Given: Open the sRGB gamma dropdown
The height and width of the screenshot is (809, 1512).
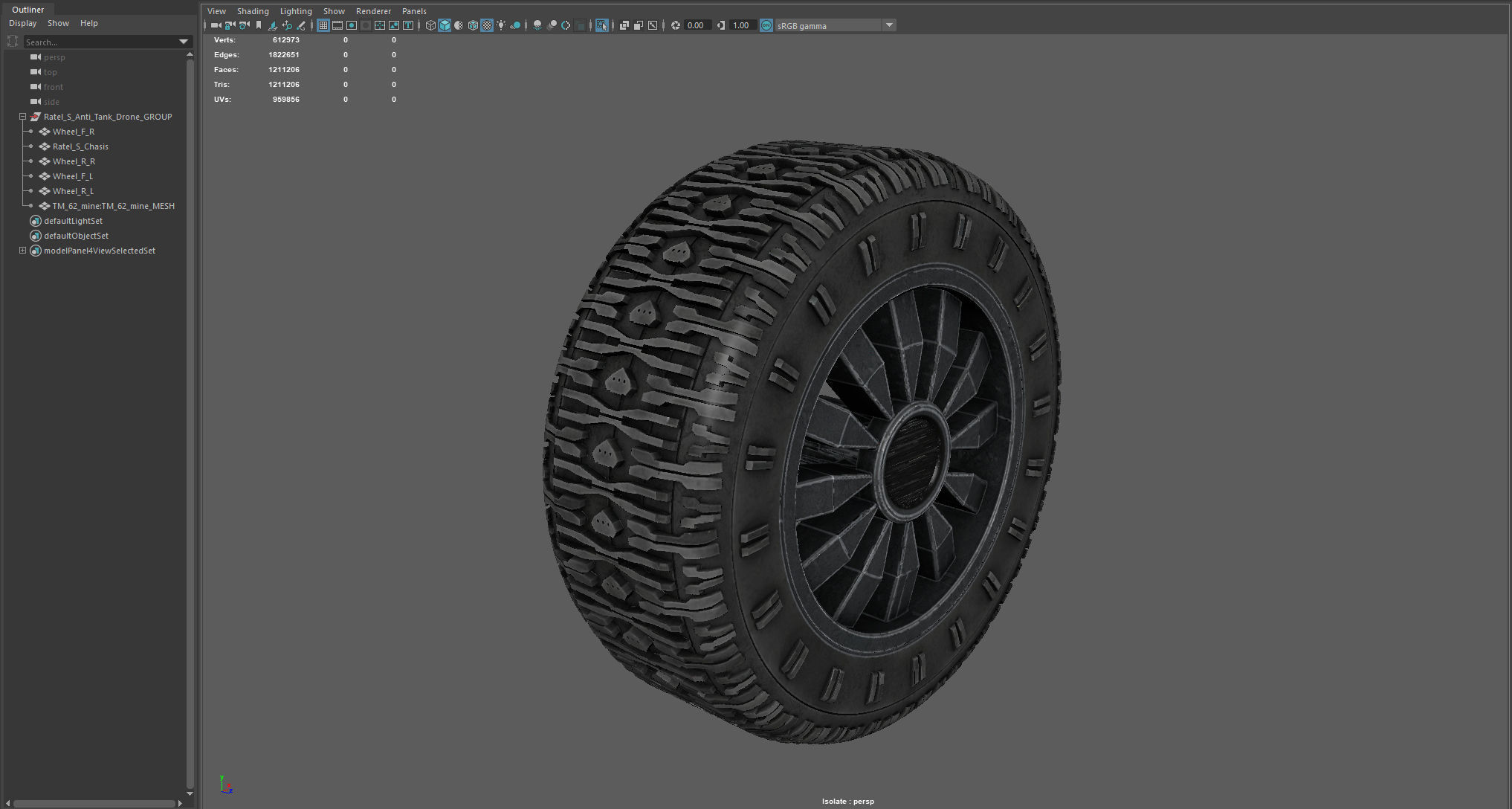Looking at the screenshot, I should (889, 25).
